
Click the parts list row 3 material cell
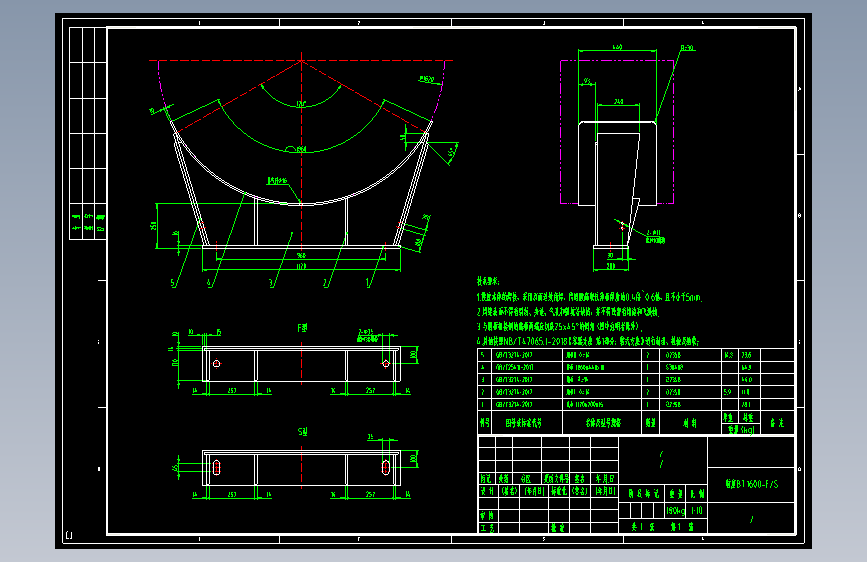(x=690, y=379)
